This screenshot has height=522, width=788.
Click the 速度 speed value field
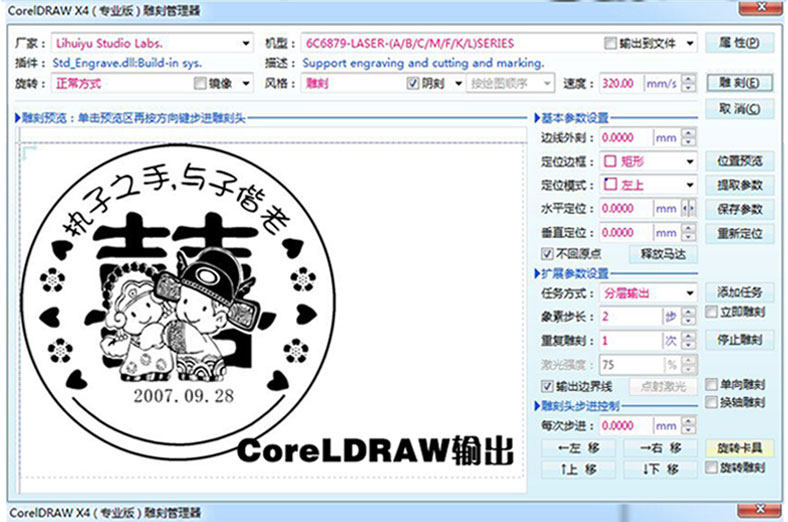pos(622,83)
